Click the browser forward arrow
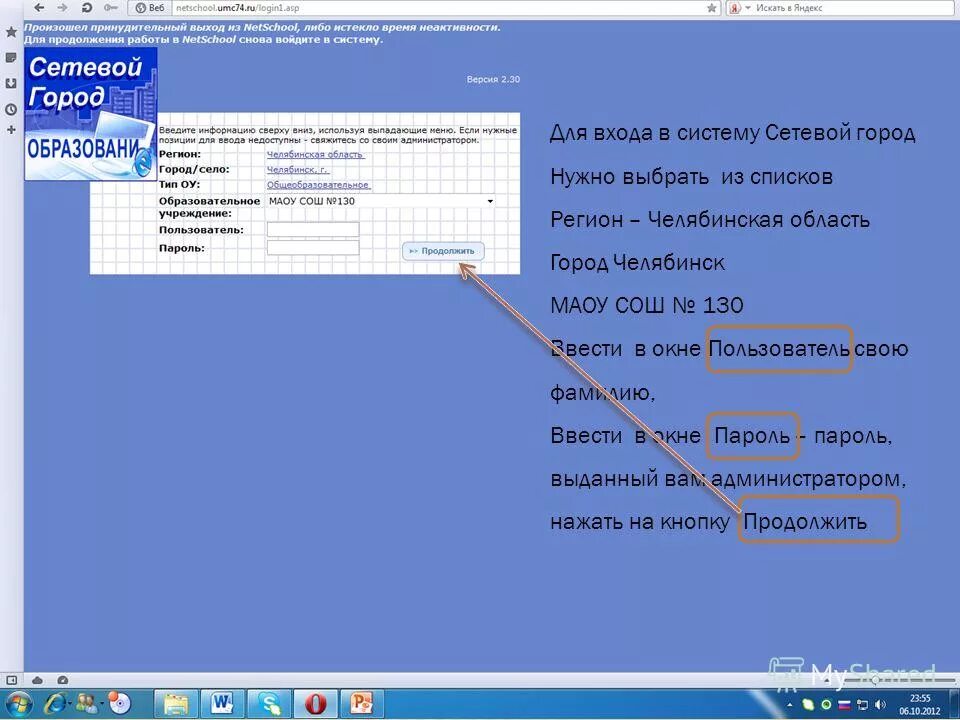Screen dimensions: 960x720 [x=62, y=7]
